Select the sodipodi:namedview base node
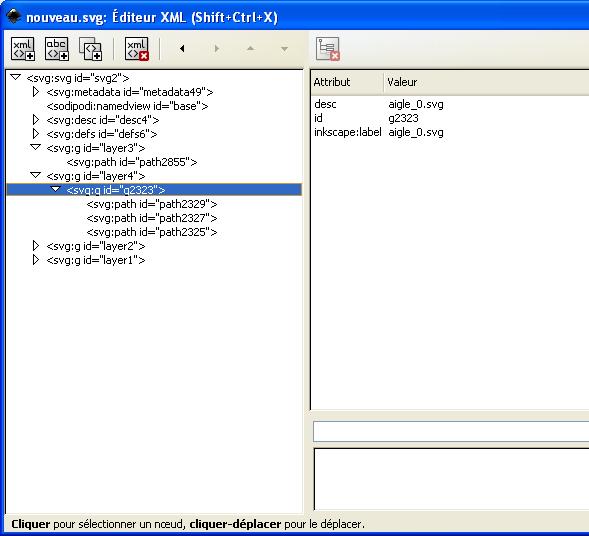589x536 pixels. [127, 106]
